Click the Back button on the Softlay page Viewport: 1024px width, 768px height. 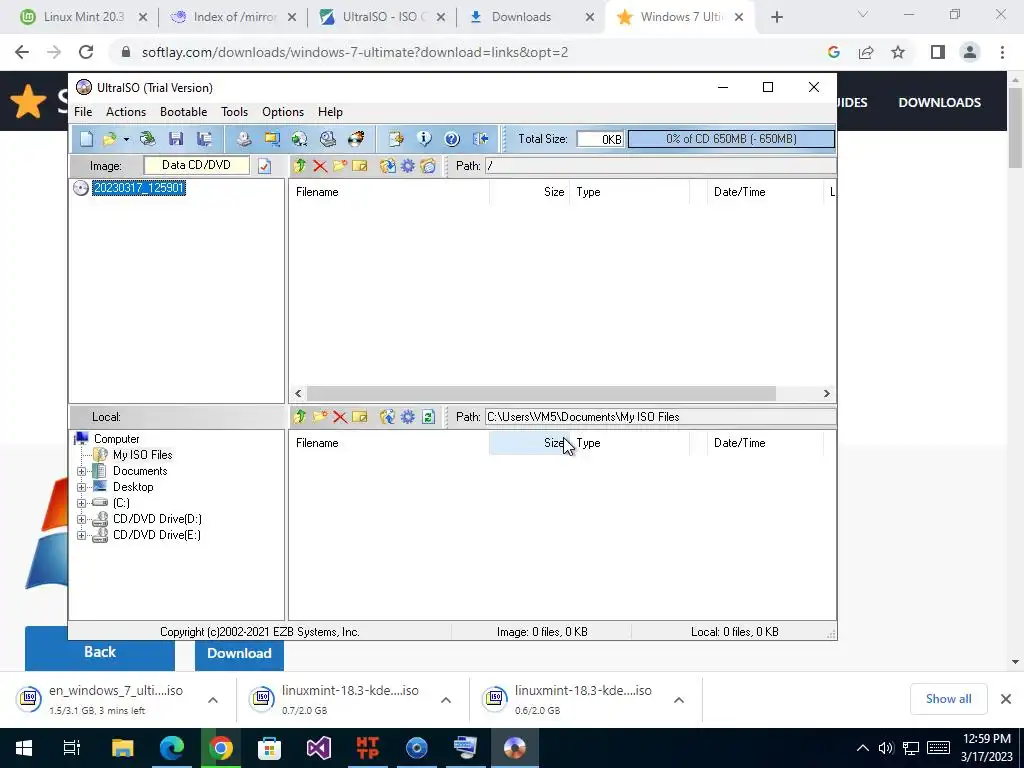pyautogui.click(x=100, y=652)
